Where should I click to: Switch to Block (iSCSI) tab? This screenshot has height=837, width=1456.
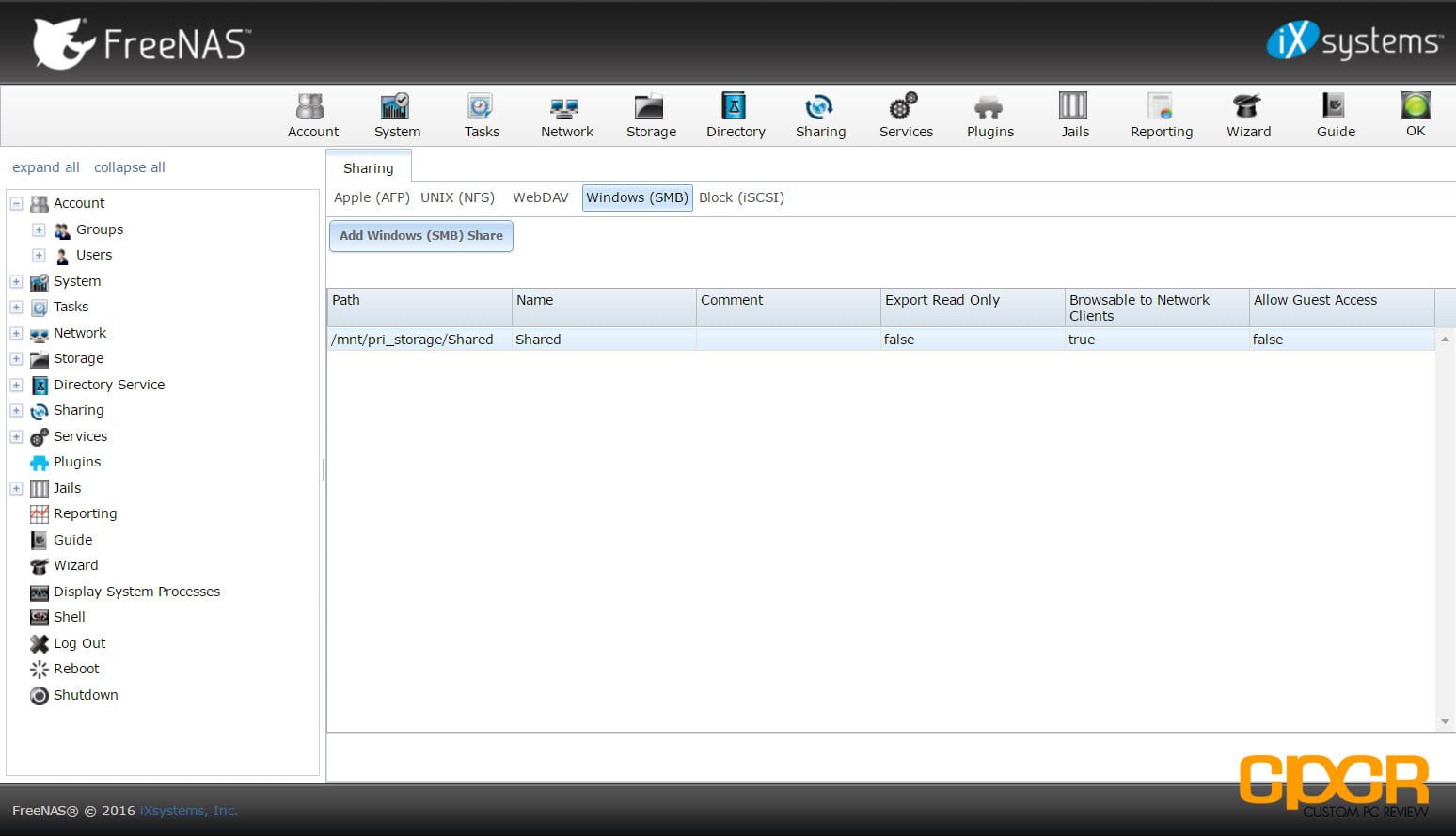pos(741,197)
